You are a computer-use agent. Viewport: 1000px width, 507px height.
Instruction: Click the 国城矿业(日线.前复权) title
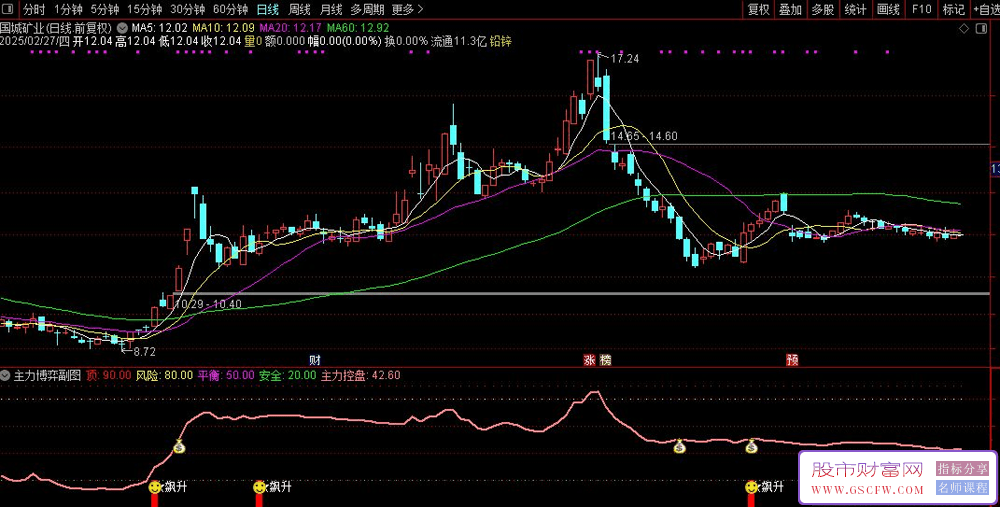pyautogui.click(x=56, y=29)
